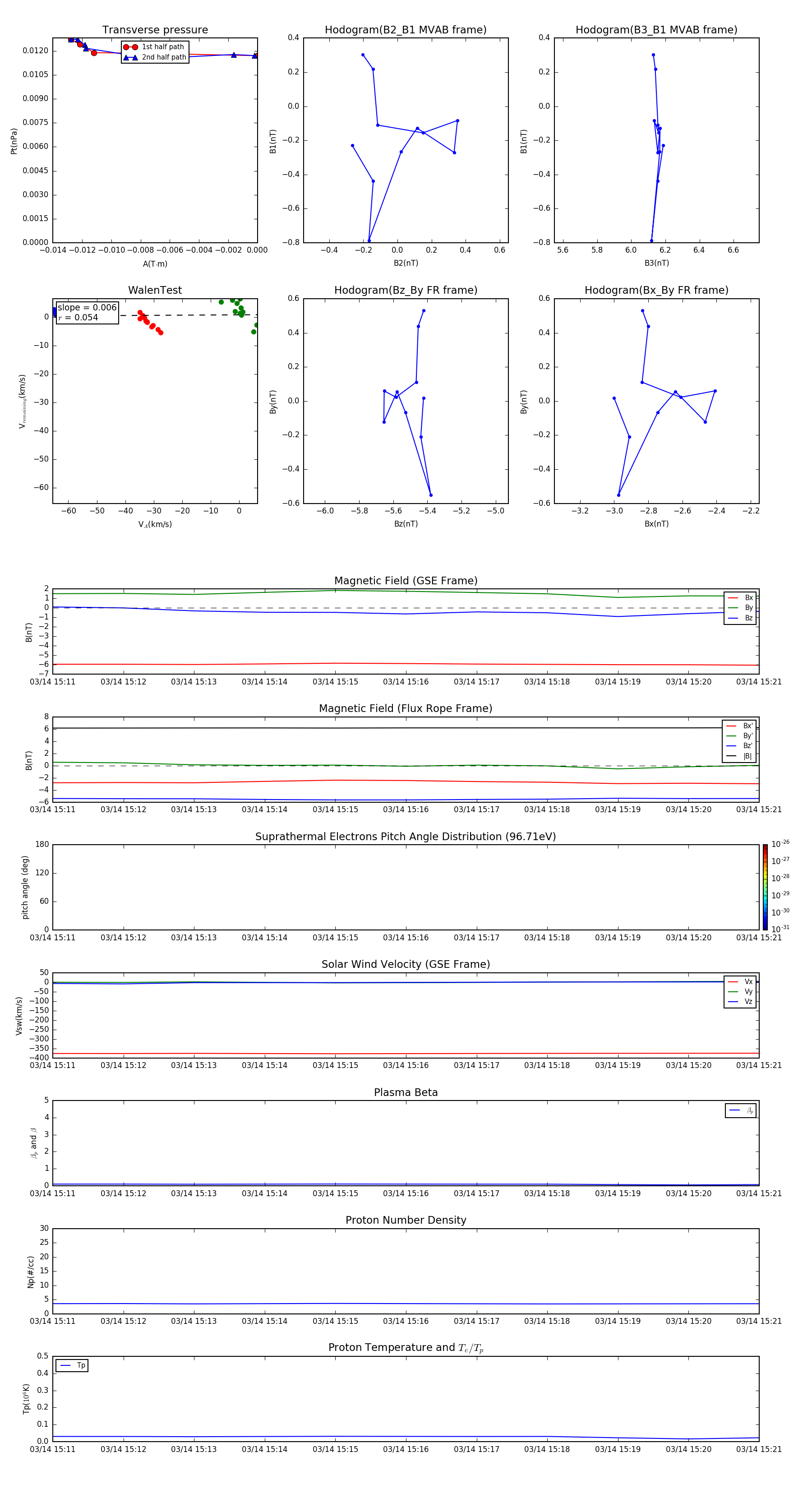This screenshot has height=1489, width=812.
Task: Click 'Bx' in the GSE Frame legend
Action: pos(741,598)
